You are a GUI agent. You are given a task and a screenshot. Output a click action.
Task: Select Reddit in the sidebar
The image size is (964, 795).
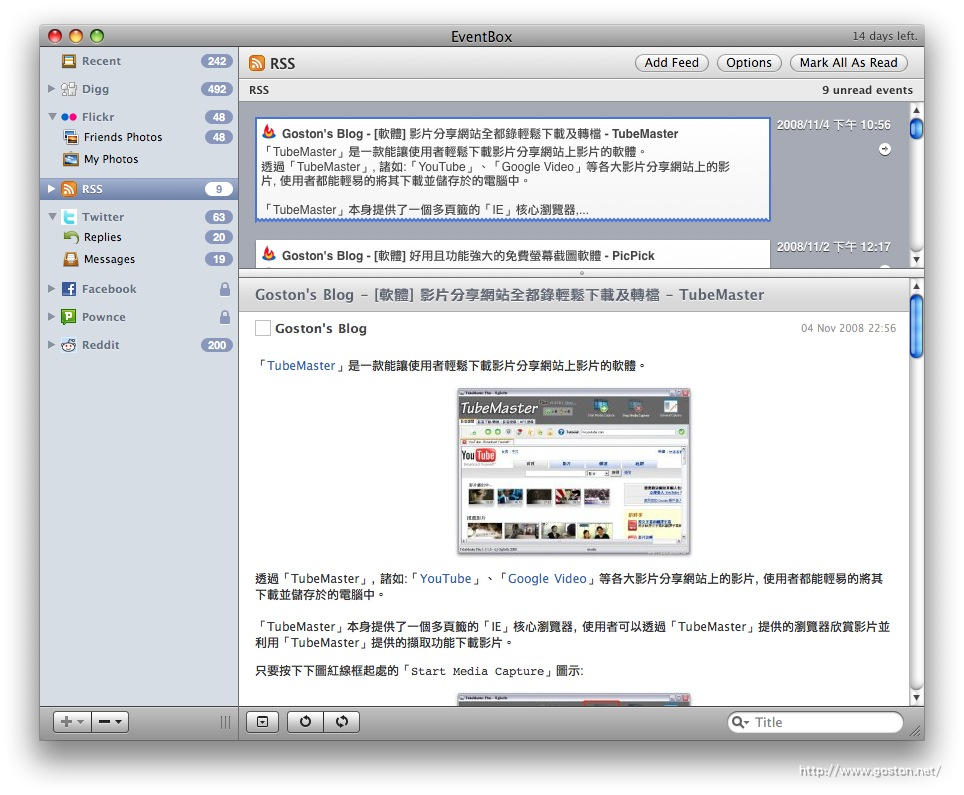[139, 345]
